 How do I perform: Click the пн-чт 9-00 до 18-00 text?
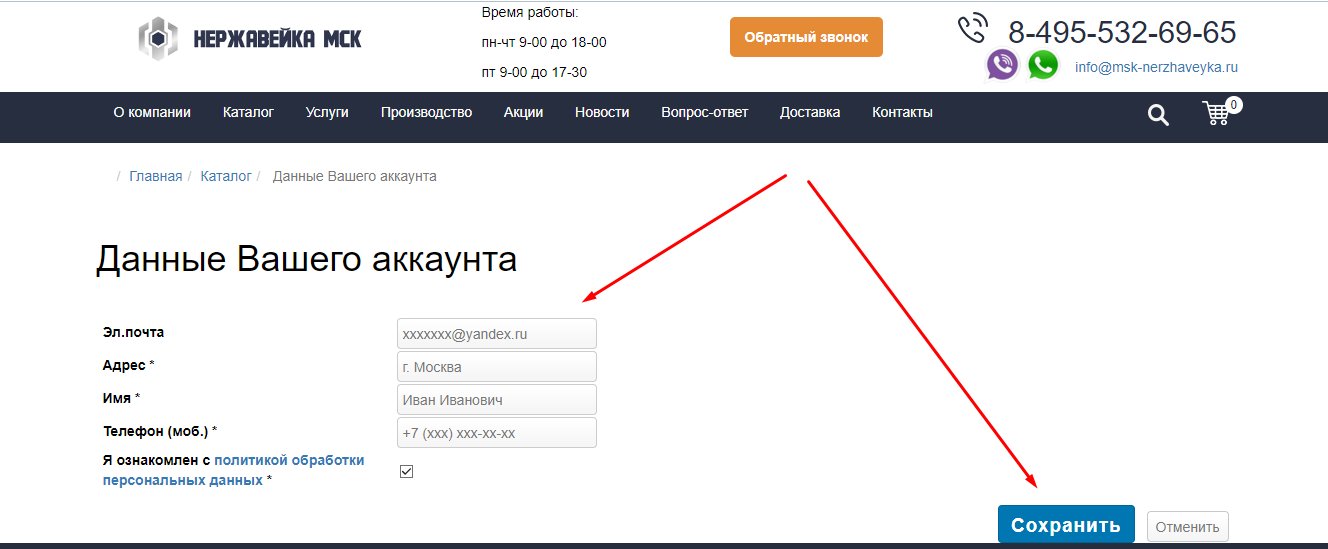pyautogui.click(x=544, y=42)
